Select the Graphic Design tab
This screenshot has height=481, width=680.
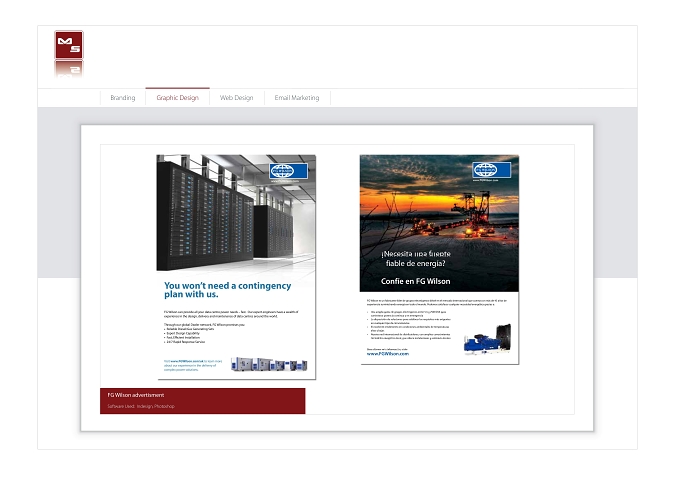[177, 98]
